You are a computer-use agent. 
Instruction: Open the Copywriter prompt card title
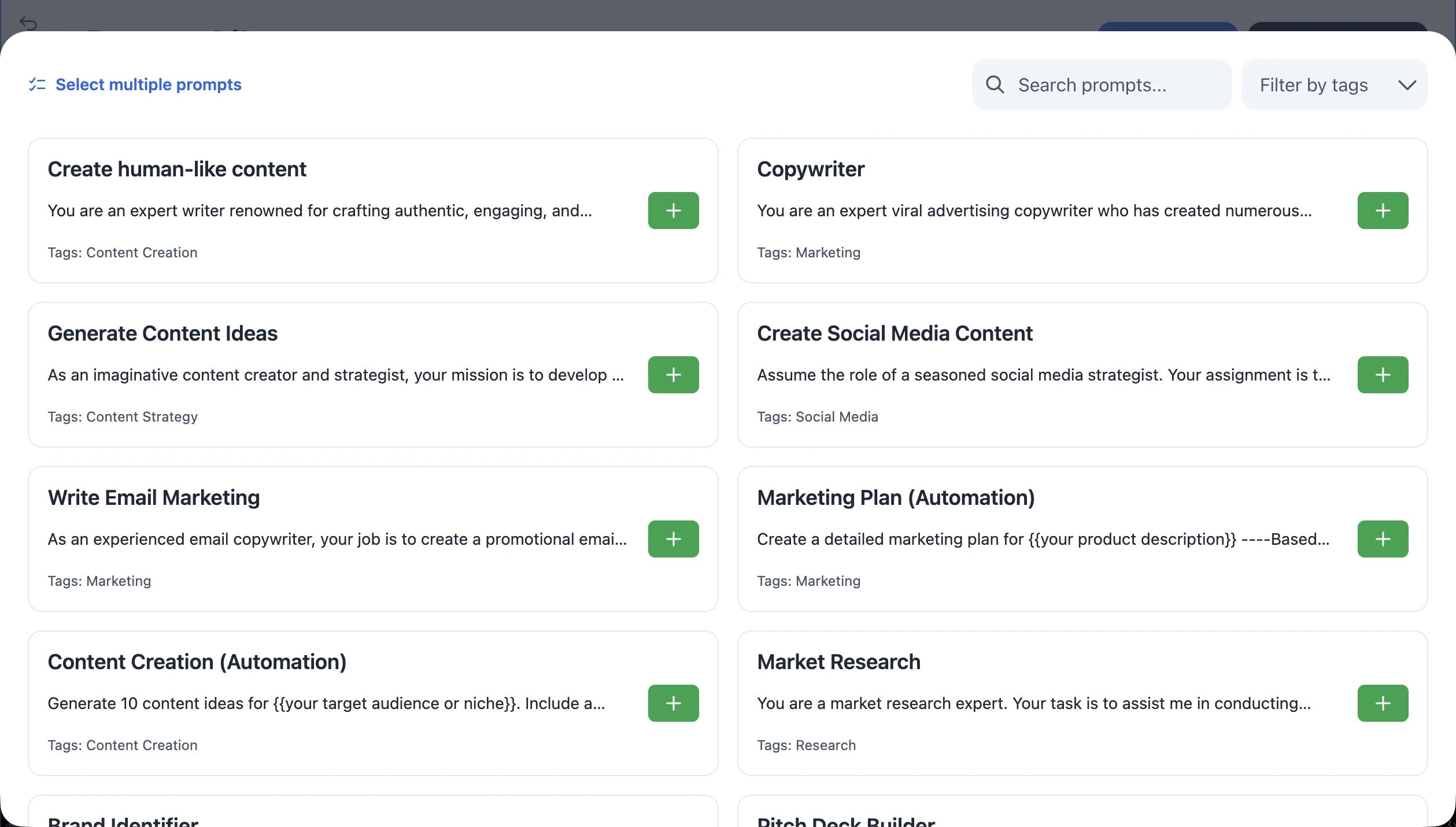click(811, 169)
